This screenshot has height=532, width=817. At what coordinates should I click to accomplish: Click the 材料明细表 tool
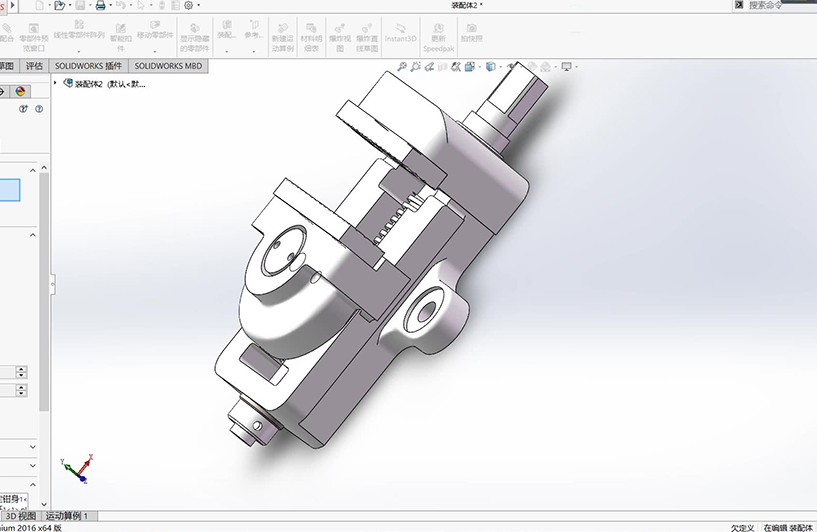click(x=311, y=38)
